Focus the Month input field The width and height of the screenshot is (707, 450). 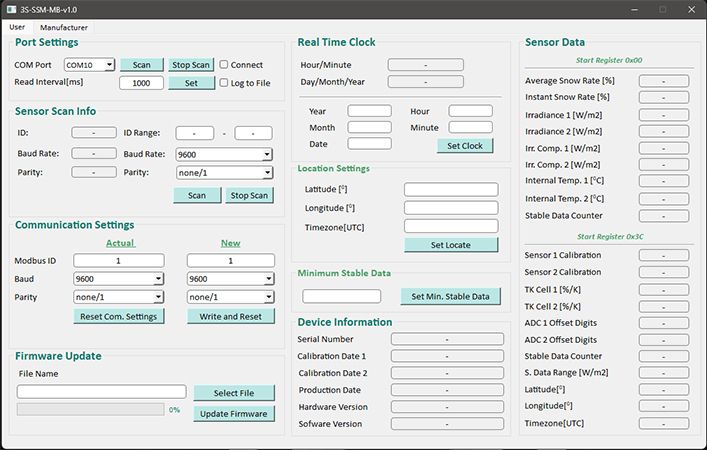tap(369, 127)
